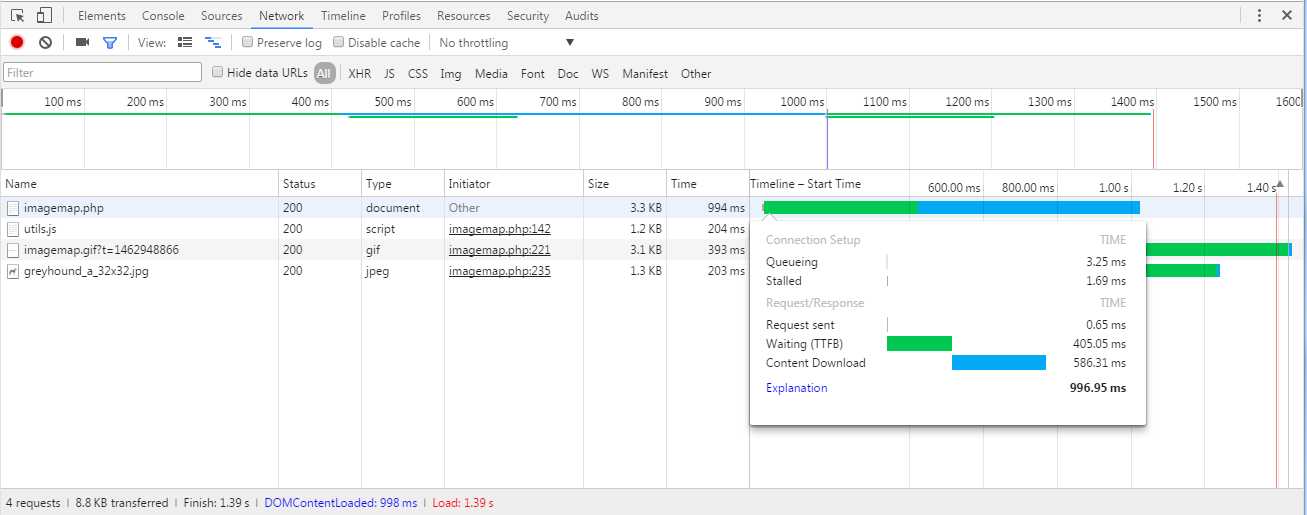Toggle the overview waterfall view icon

(213, 43)
